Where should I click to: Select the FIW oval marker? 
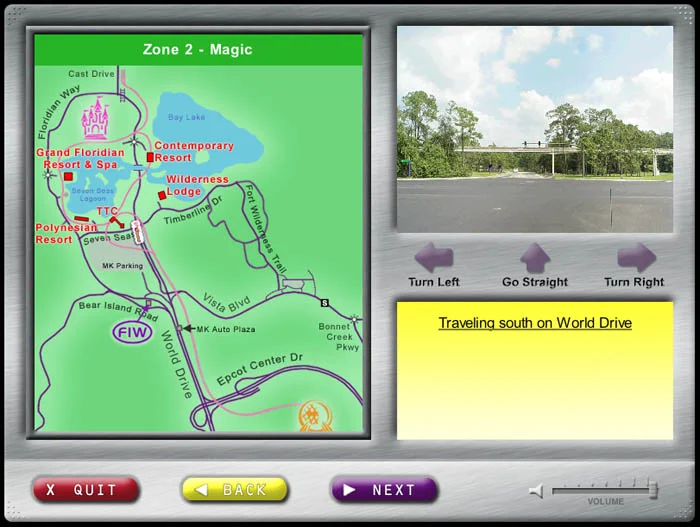[132, 332]
